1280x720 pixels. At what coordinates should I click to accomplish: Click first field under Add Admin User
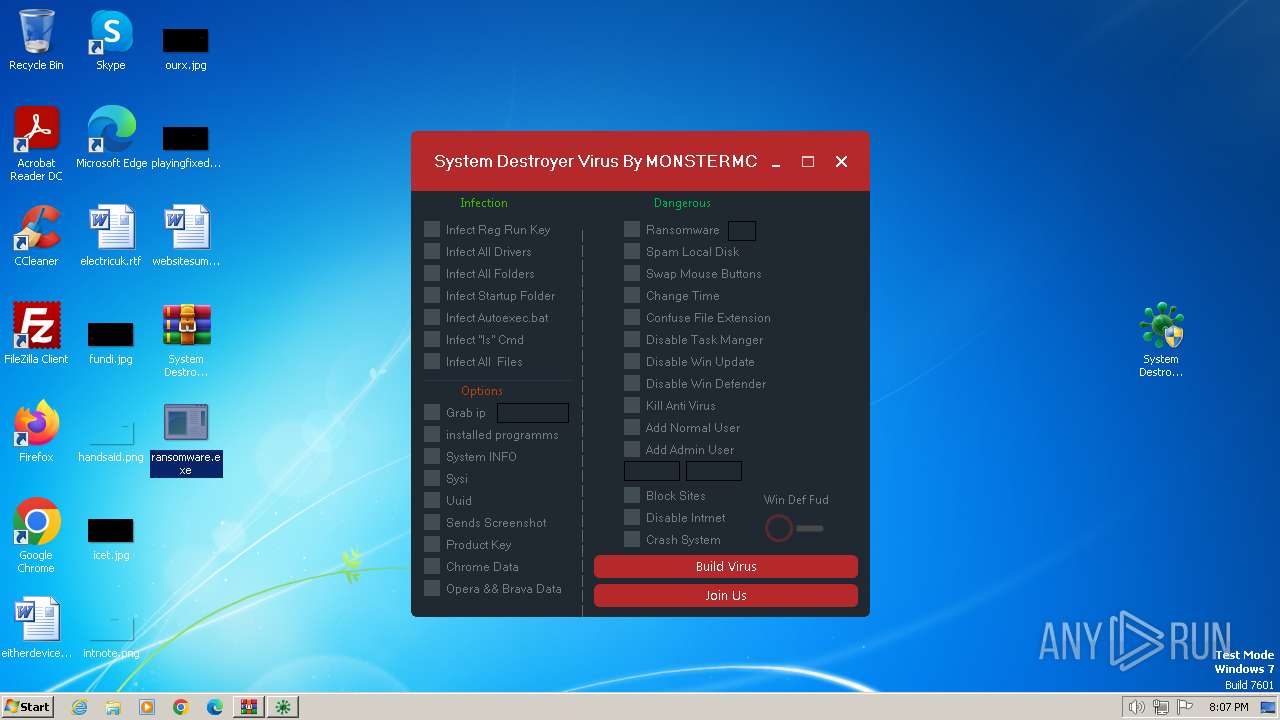[652, 470]
